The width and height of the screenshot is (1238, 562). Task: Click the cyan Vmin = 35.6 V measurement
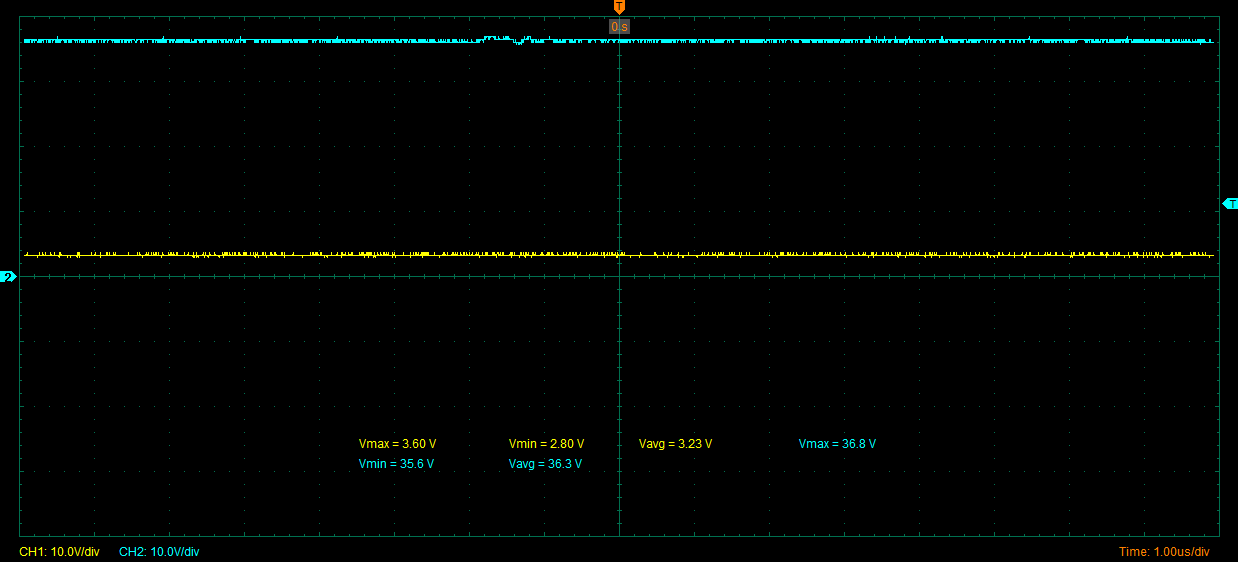point(396,464)
